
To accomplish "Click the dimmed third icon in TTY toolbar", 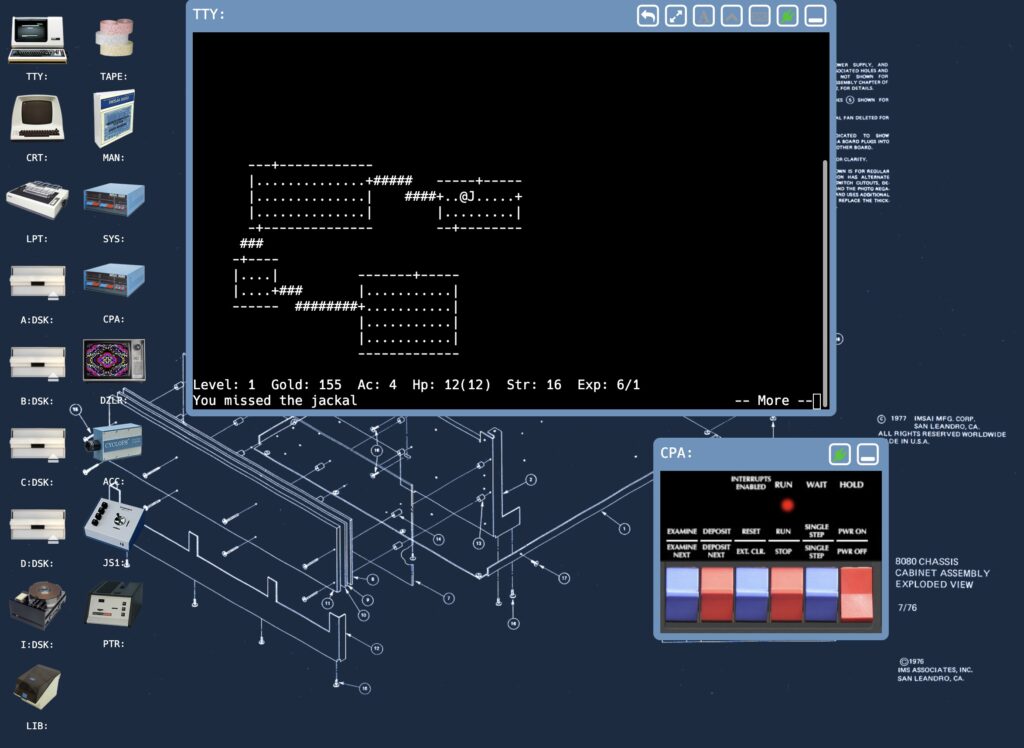I will [x=704, y=16].
